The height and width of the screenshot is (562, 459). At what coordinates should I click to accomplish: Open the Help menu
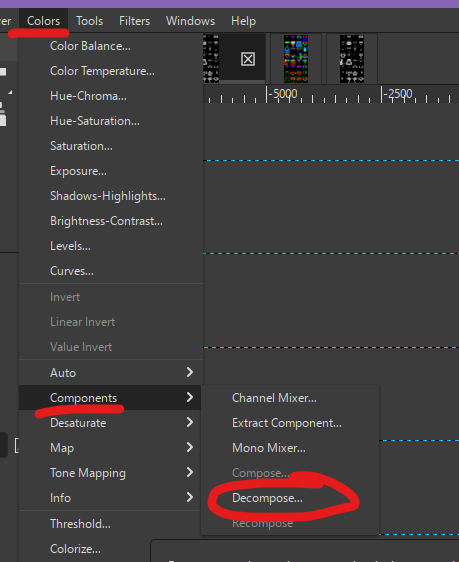pos(243,21)
